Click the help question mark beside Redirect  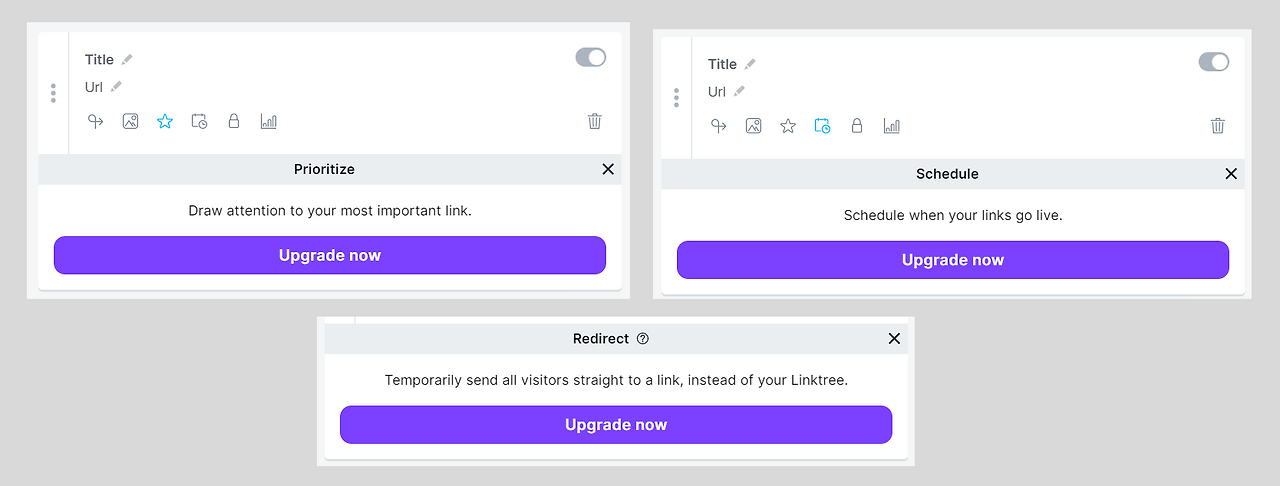click(x=643, y=339)
